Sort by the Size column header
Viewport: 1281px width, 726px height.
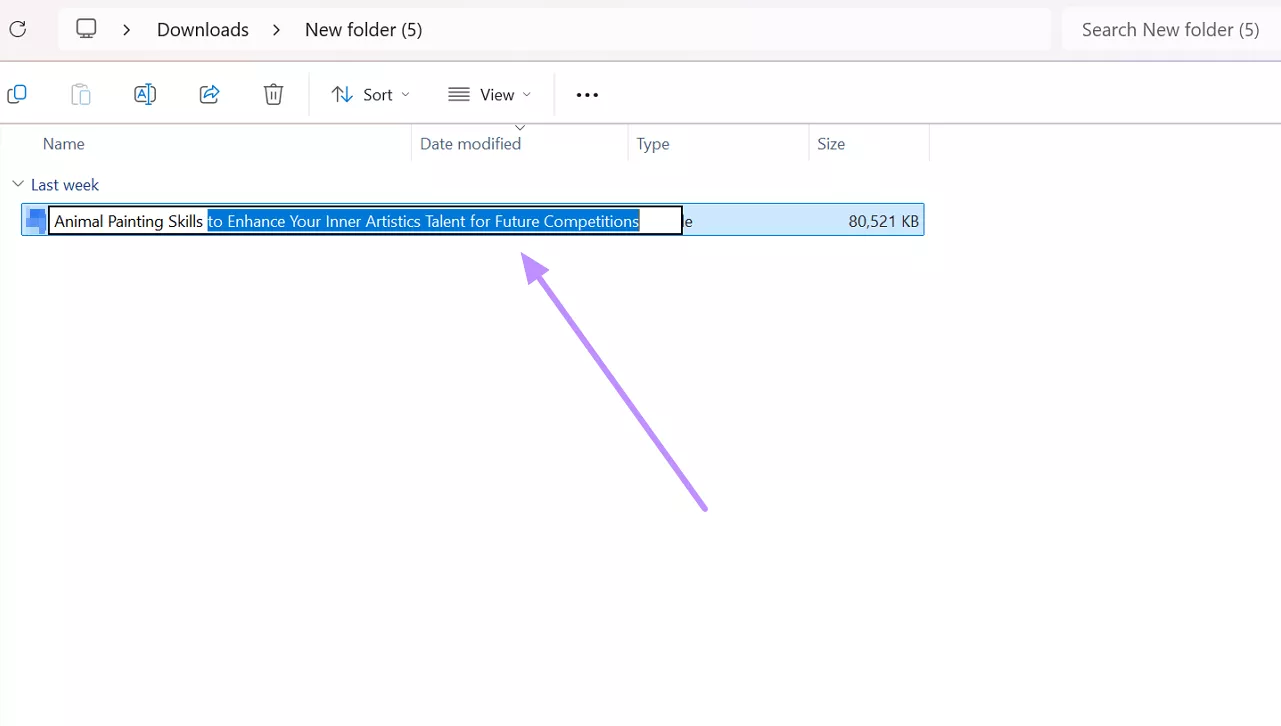tap(831, 144)
